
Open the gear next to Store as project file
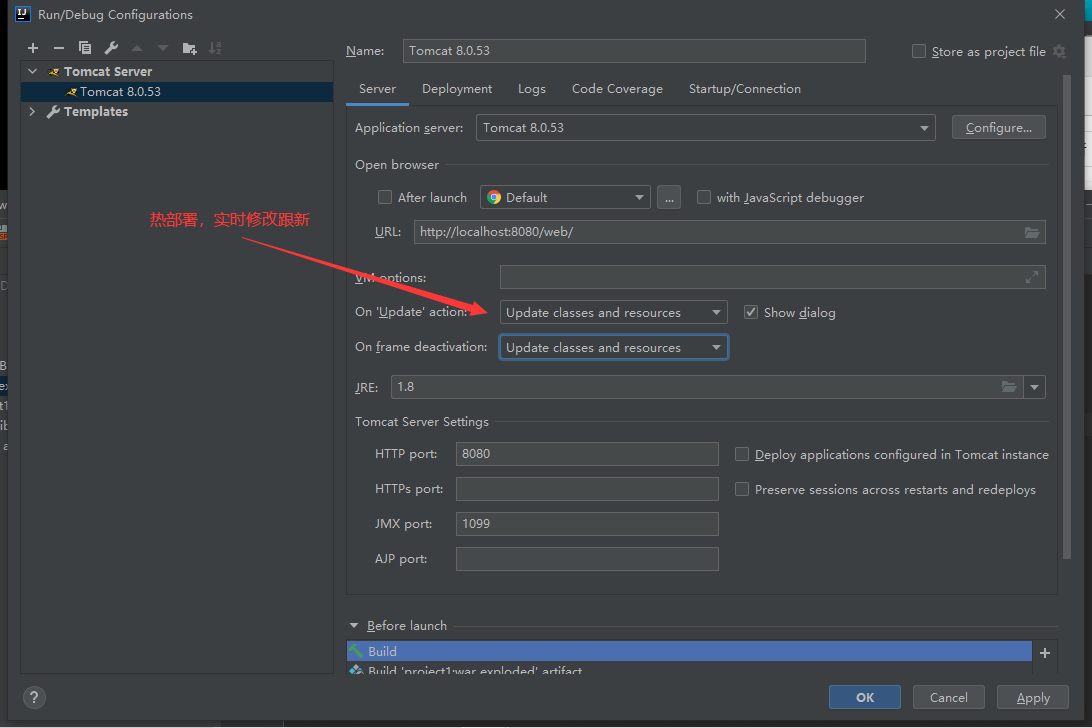[1059, 52]
